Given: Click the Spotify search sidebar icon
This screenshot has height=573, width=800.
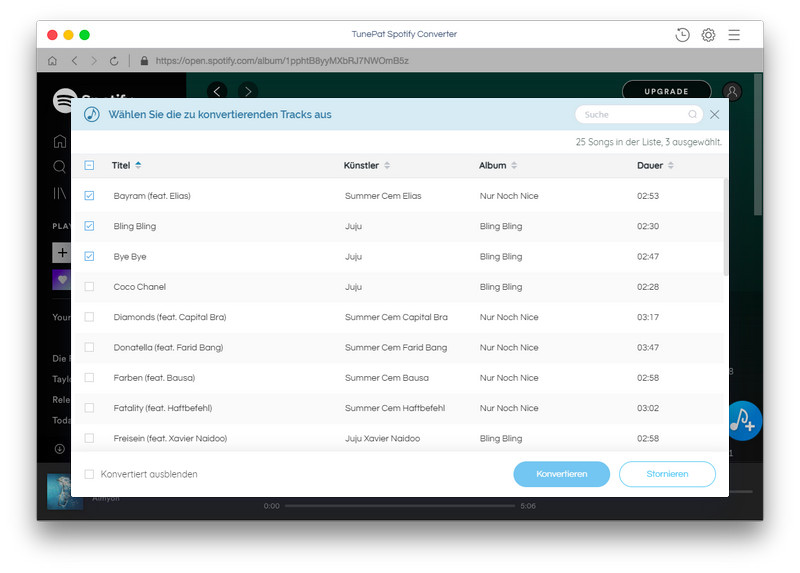Looking at the screenshot, I should (60, 167).
